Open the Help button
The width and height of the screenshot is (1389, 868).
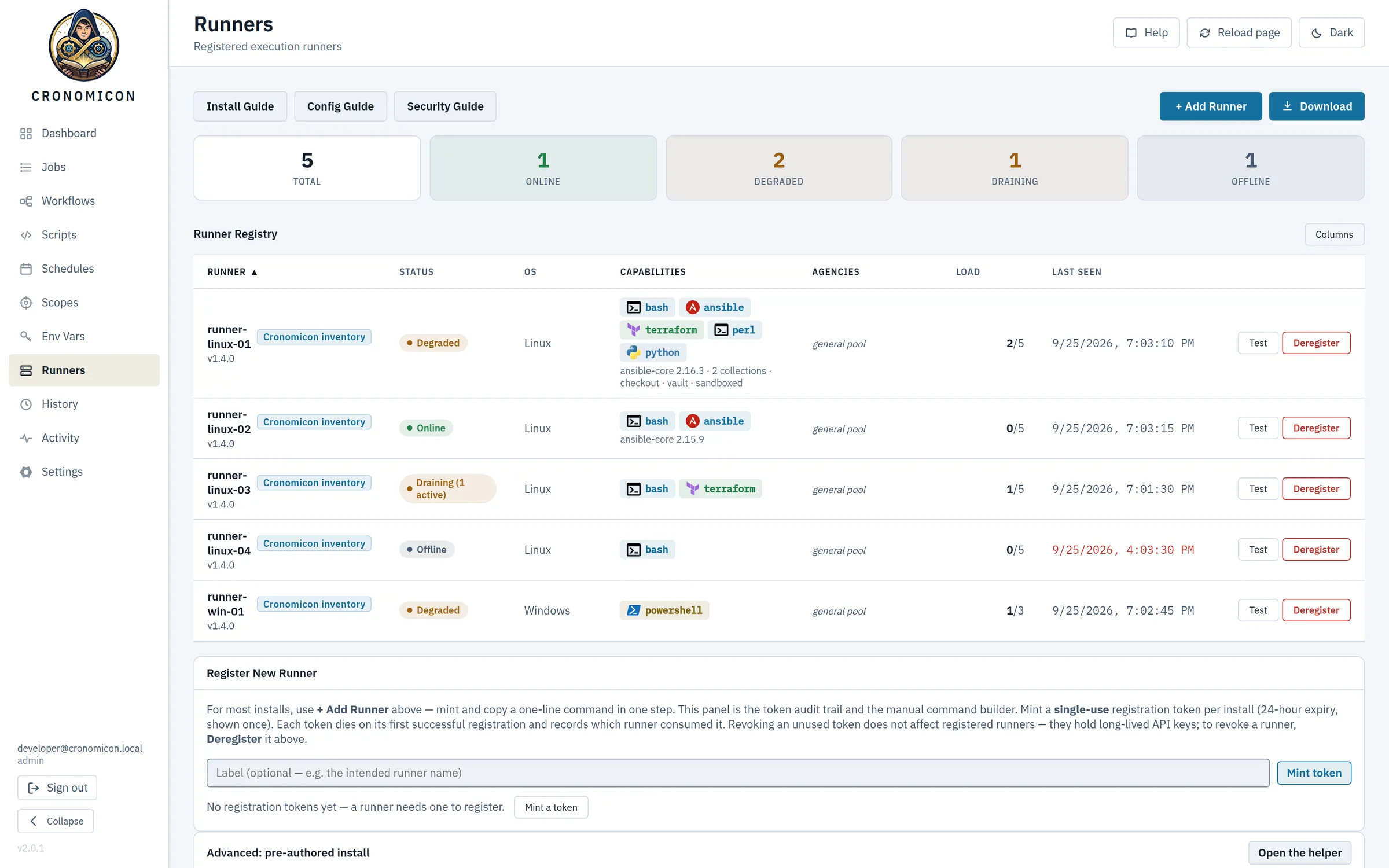click(x=1146, y=32)
